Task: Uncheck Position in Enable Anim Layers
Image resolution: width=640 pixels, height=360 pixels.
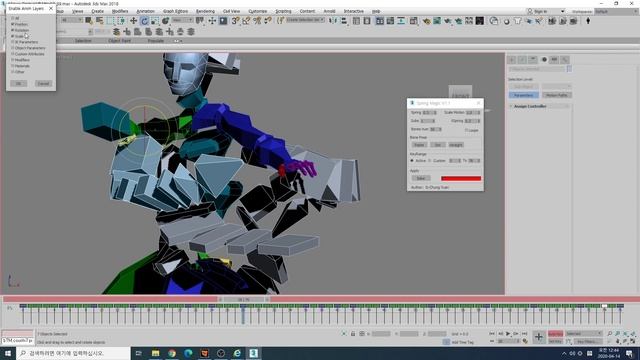Action: 13,24
